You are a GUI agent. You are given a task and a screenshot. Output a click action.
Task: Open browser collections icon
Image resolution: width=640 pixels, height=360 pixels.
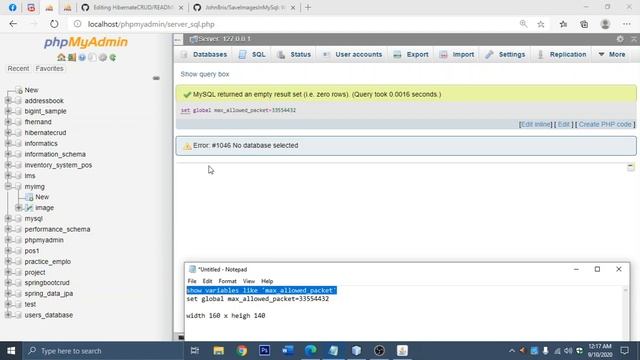tap(584, 24)
